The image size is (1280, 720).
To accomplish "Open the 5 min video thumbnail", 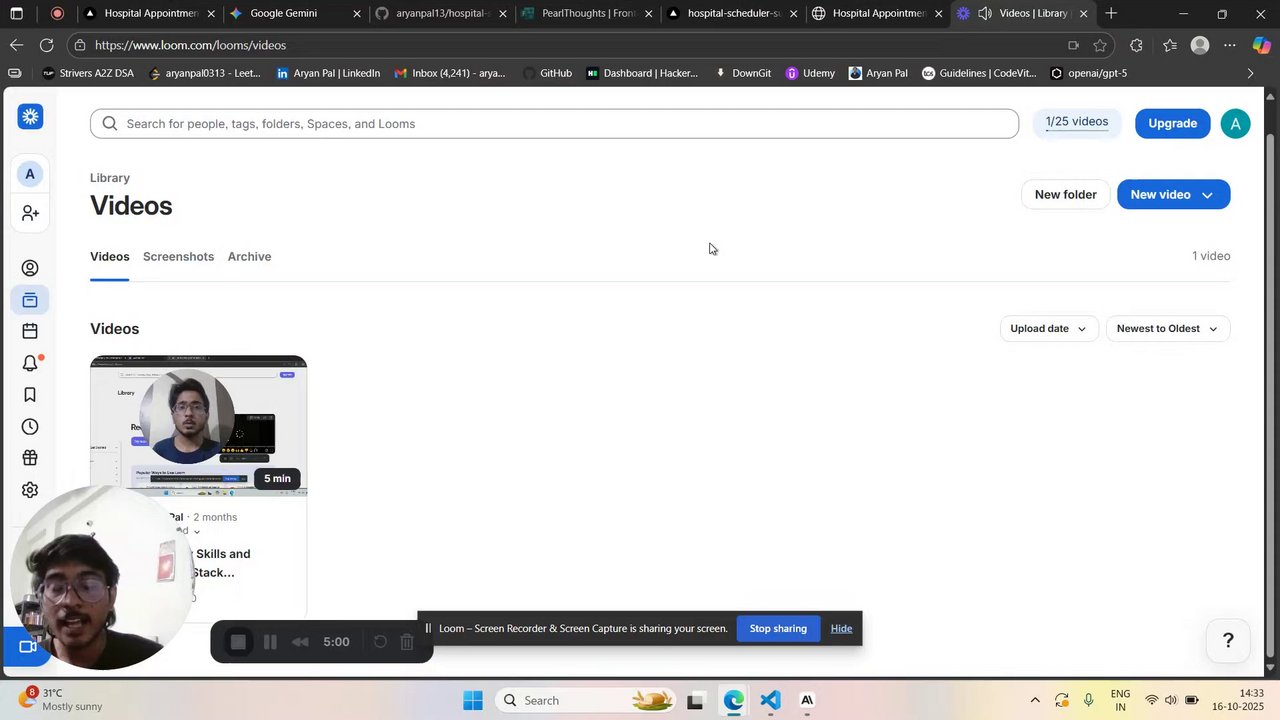I will tap(199, 426).
